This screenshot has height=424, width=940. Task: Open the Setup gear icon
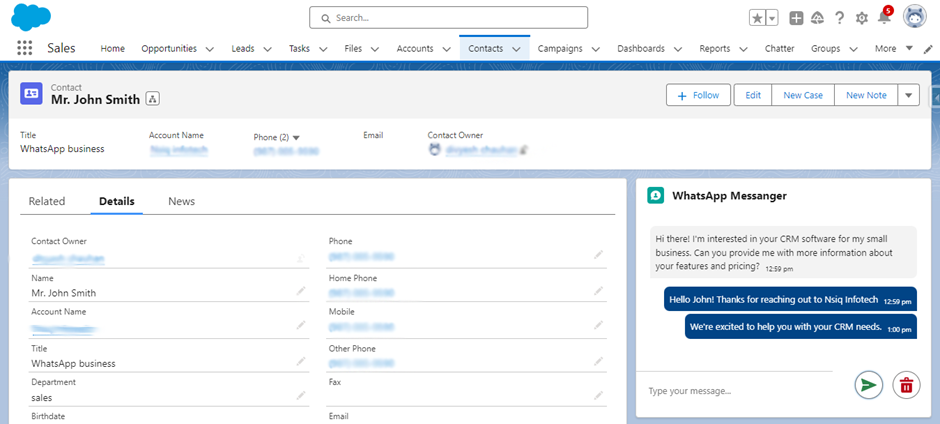pos(861,19)
